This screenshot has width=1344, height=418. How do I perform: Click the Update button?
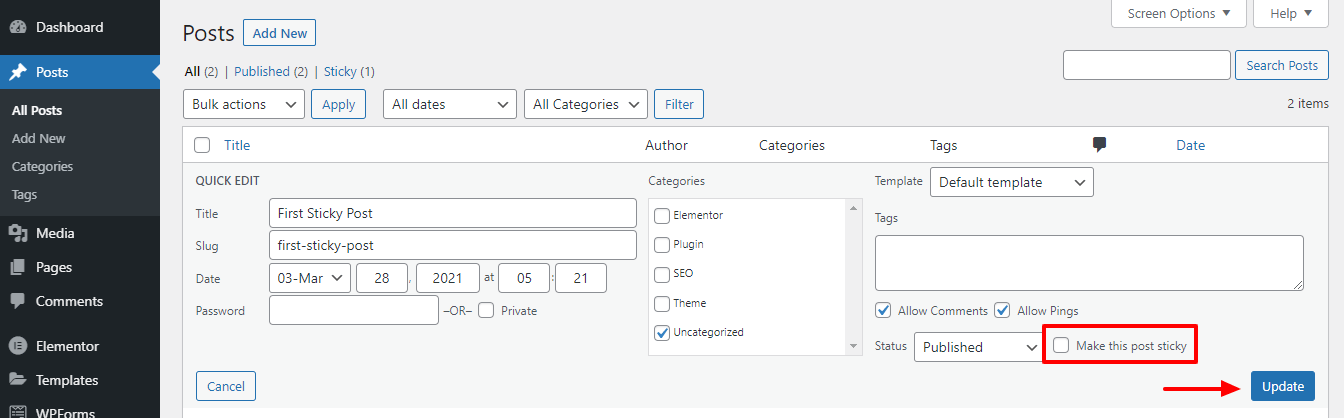1283,386
